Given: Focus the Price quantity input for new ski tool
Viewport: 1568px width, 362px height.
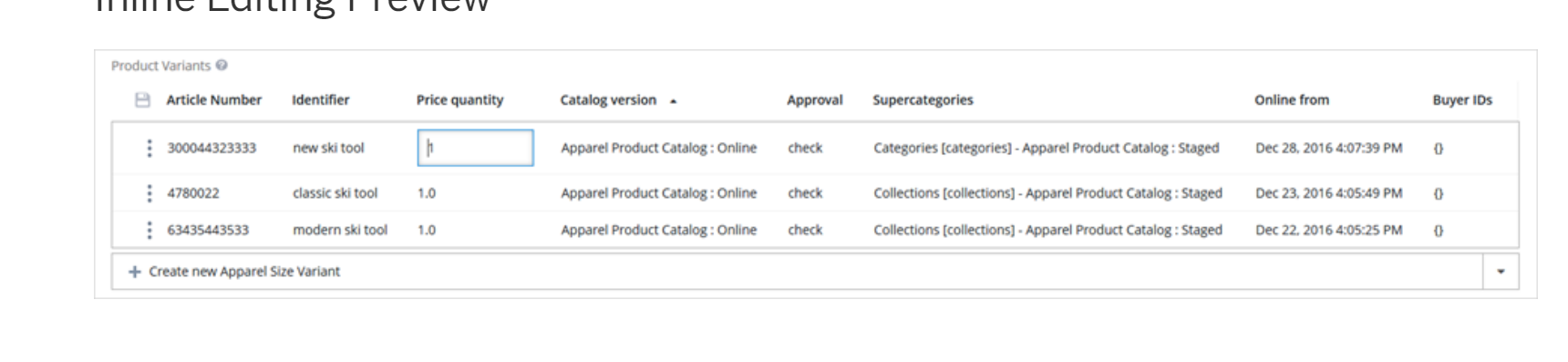Looking at the screenshot, I should [x=475, y=148].
